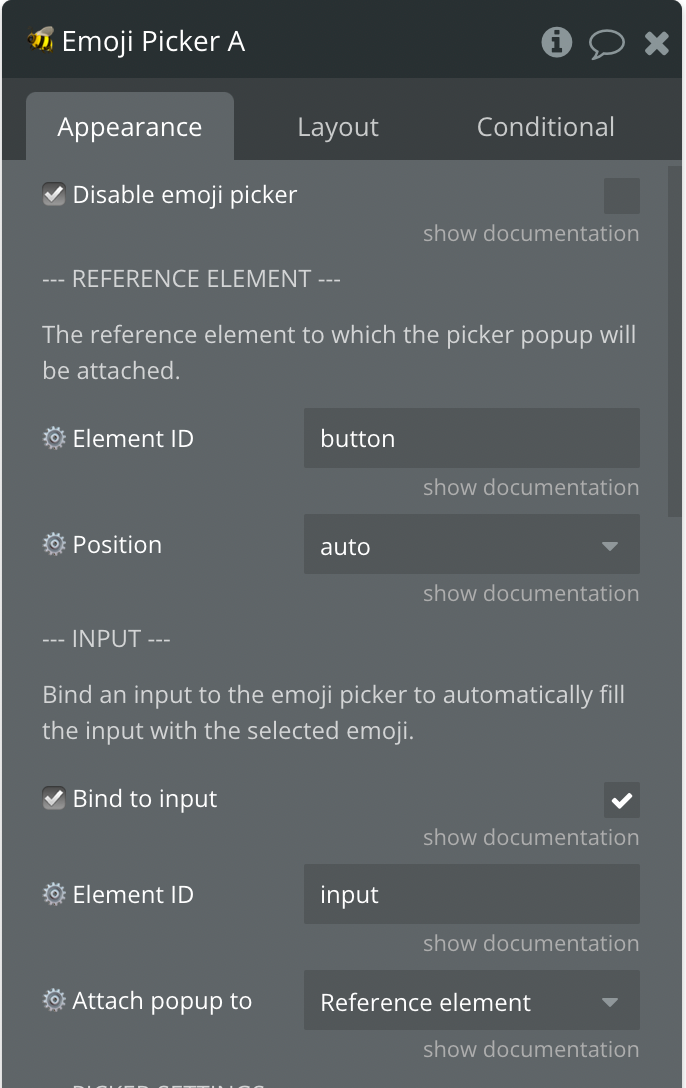This screenshot has height=1088, width=686.
Task: Toggle checkbox left of Bind to input label
Action: (54, 799)
